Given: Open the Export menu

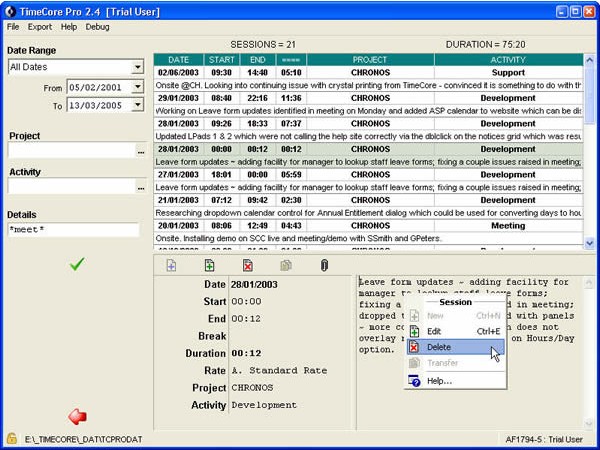Looking at the screenshot, I should (x=40, y=27).
